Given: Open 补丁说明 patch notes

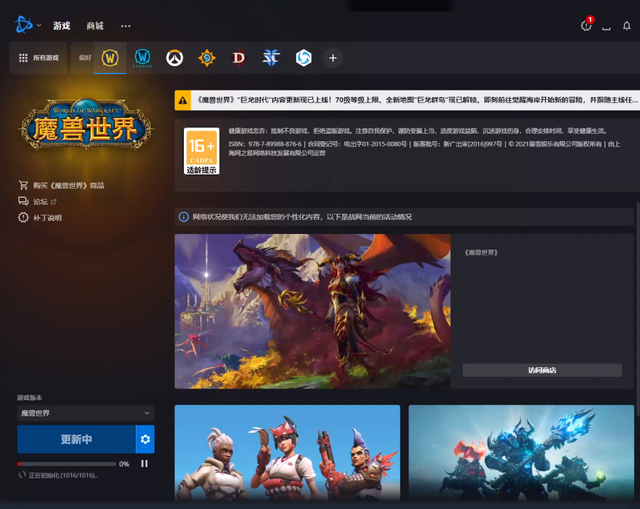Looking at the screenshot, I should (x=47, y=218).
